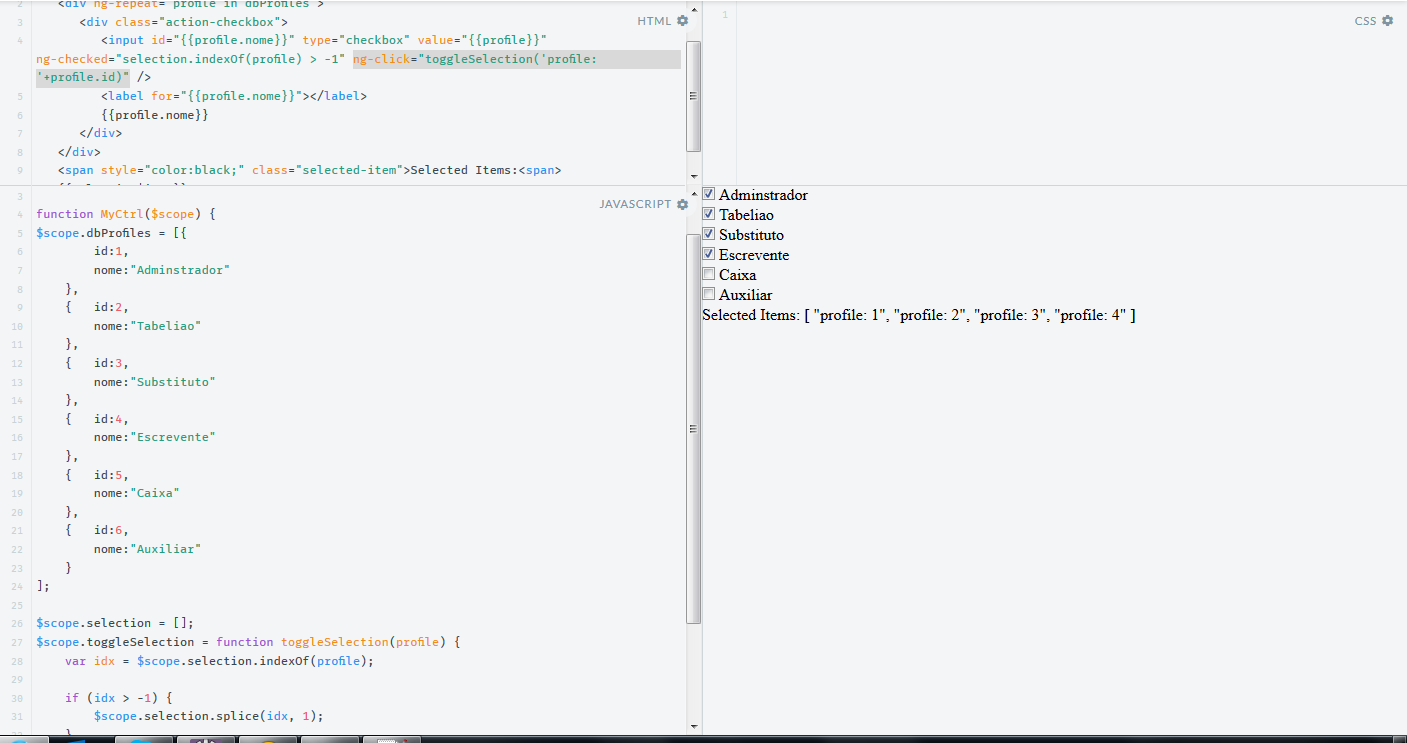Click the 'Caixa' label in the result pane
Image resolution: width=1407 pixels, height=743 pixels.
coord(738,275)
